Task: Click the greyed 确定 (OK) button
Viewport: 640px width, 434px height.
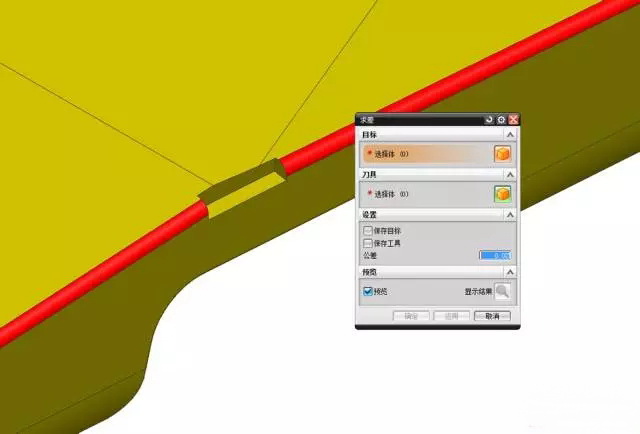Action: tap(411, 316)
